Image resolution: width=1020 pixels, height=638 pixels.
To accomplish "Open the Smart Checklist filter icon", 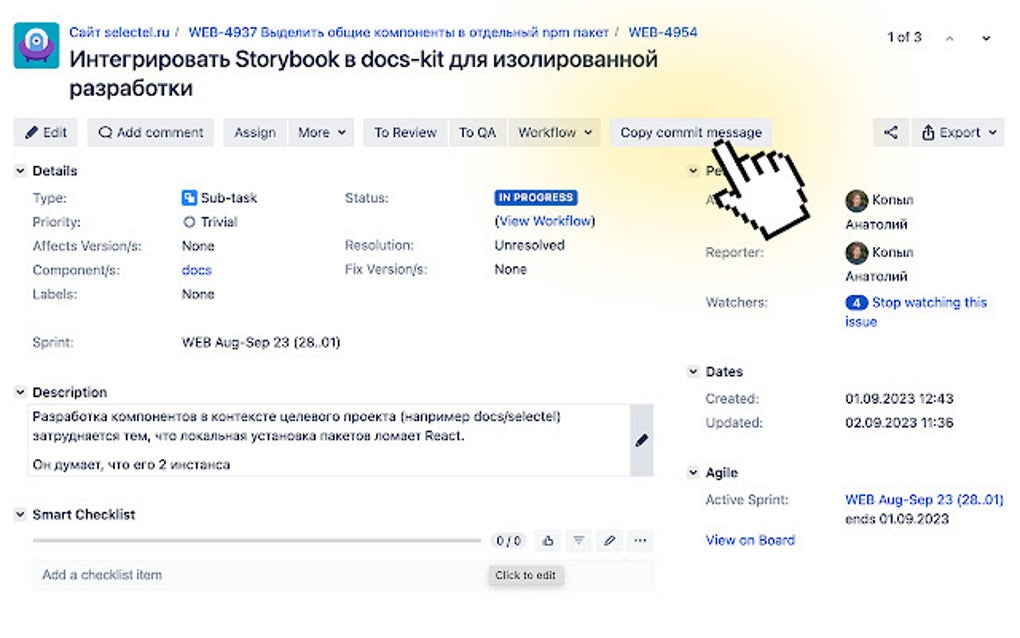I will [578, 540].
